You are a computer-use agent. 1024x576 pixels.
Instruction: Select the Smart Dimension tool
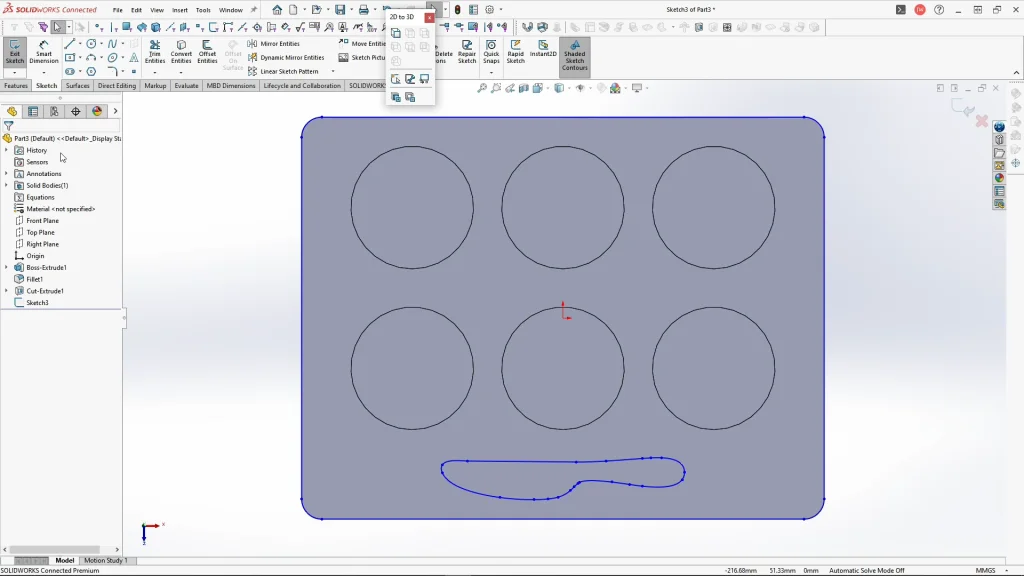coord(44,53)
